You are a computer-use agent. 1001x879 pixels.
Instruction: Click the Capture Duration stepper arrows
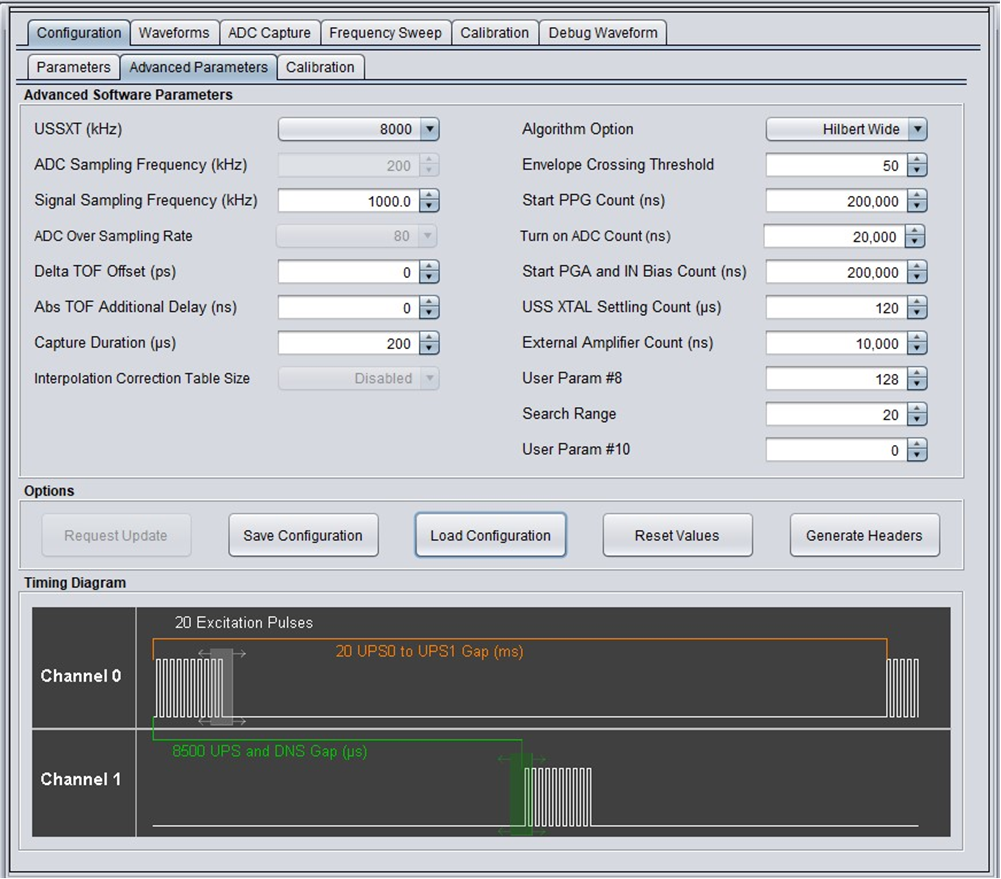(x=429, y=343)
